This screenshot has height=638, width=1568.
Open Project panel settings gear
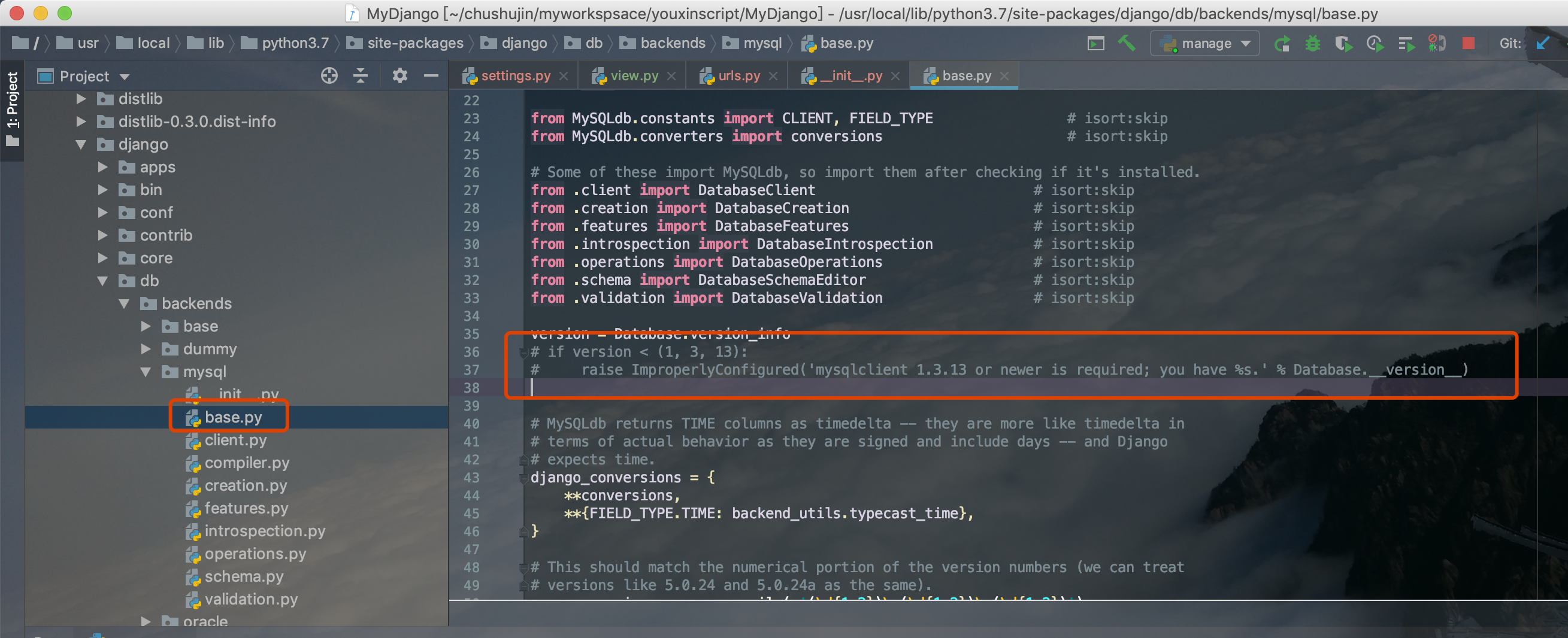coord(399,75)
